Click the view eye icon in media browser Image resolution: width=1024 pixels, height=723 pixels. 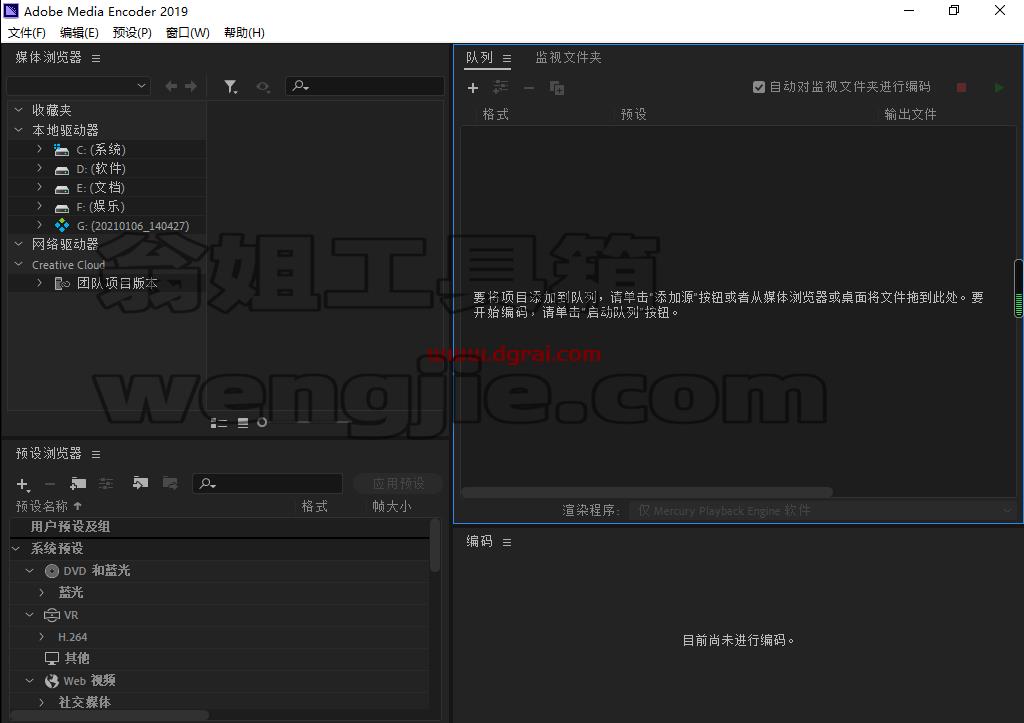263,86
